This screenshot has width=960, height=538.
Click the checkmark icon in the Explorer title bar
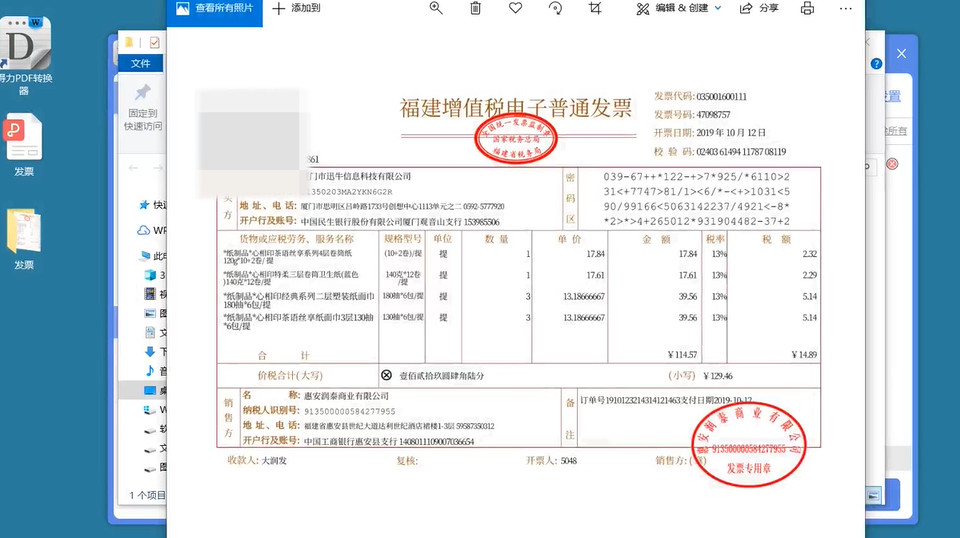154,42
